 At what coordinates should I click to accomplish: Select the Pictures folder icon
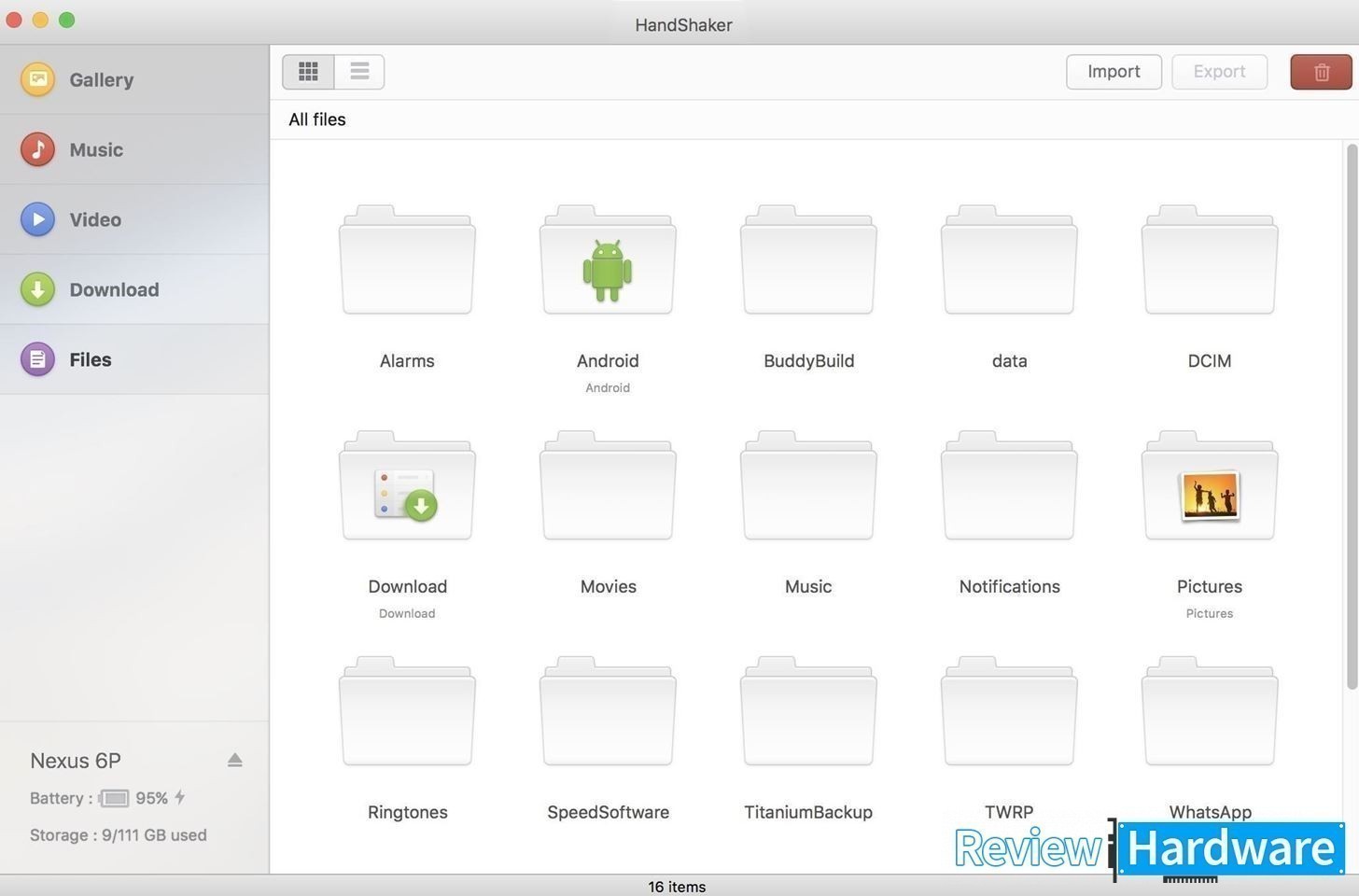click(1210, 485)
